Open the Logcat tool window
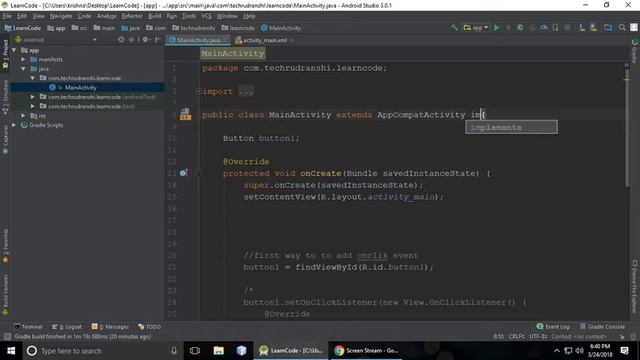The height and width of the screenshot is (360, 640). 67,327
